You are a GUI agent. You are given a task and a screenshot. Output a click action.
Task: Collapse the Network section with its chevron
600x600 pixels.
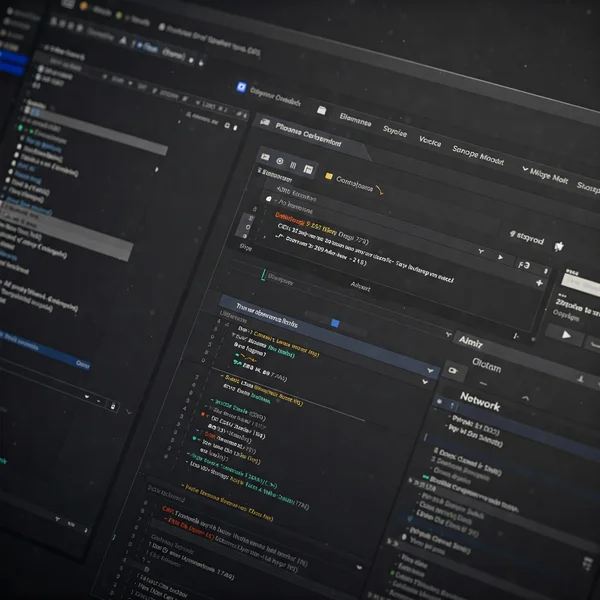[525, 399]
